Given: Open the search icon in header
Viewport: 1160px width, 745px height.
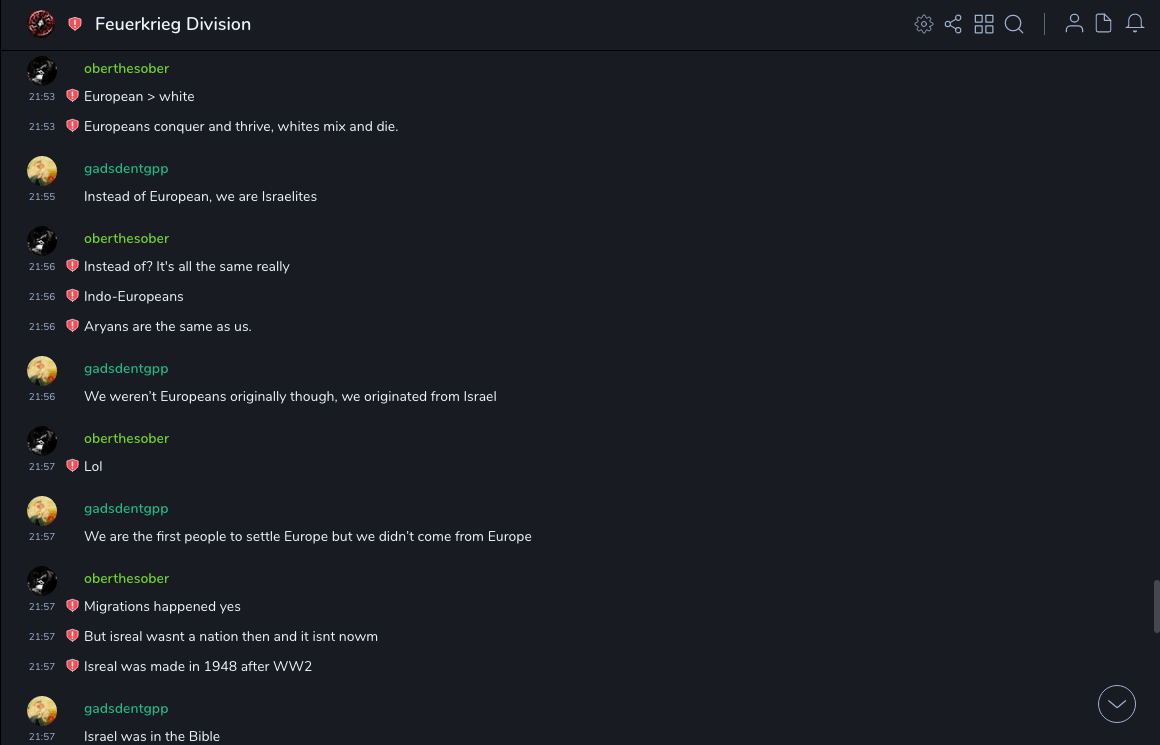Looking at the screenshot, I should pyautogui.click(x=1014, y=24).
